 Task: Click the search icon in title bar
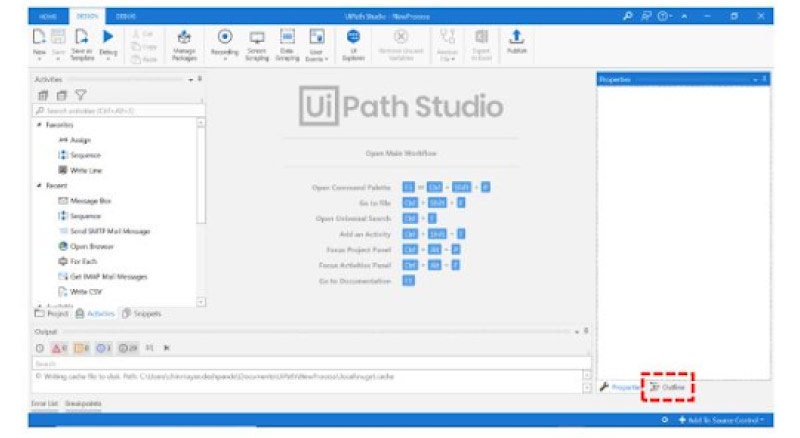tap(628, 16)
